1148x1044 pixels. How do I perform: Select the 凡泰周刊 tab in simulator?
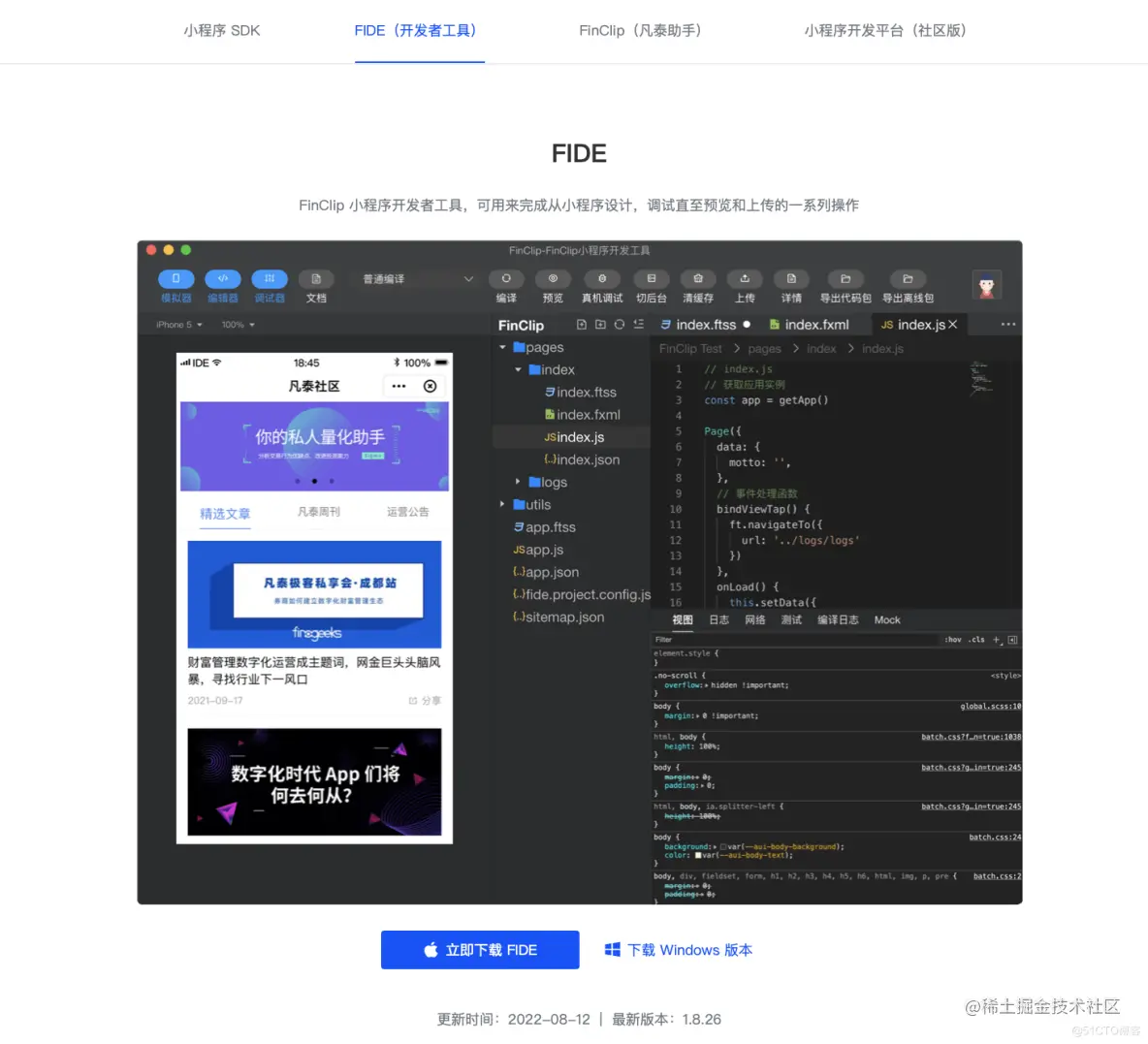point(318,512)
